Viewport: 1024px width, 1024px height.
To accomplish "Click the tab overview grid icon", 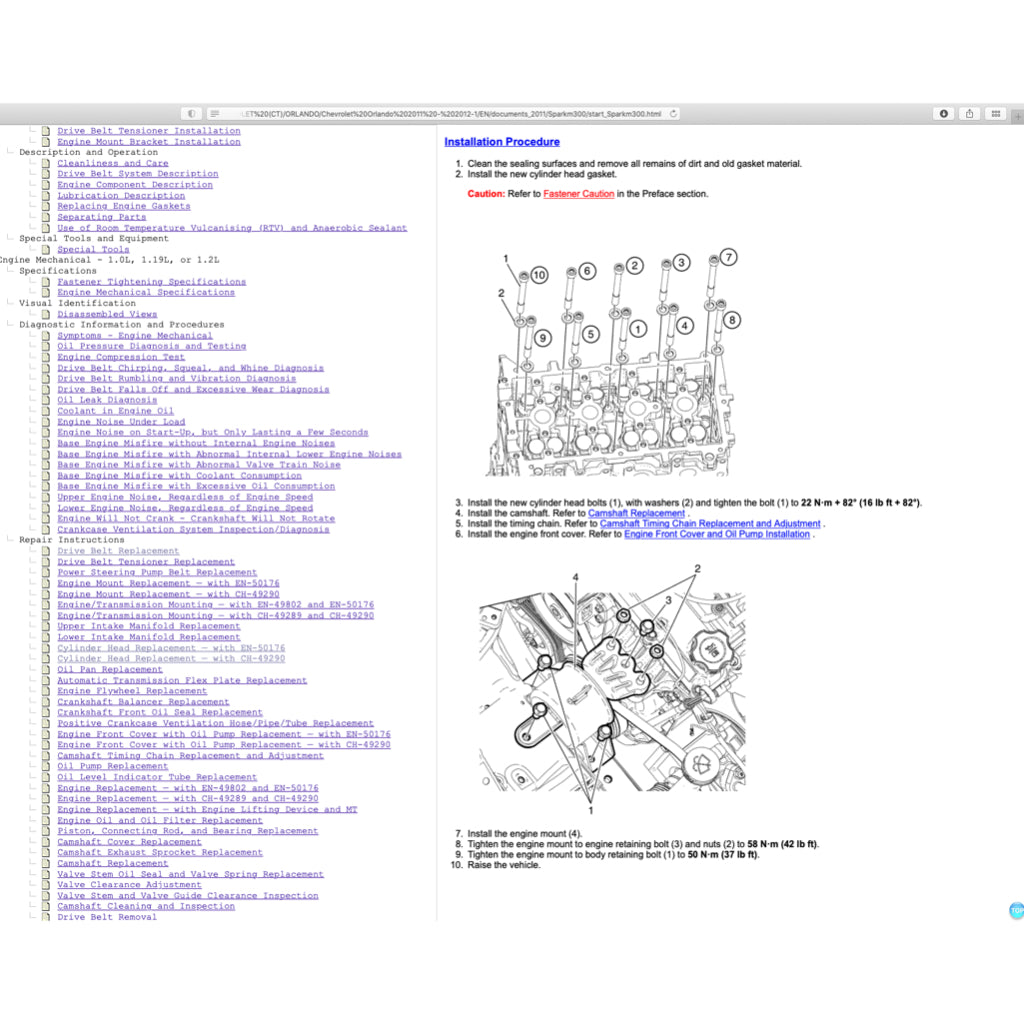I will [x=995, y=113].
